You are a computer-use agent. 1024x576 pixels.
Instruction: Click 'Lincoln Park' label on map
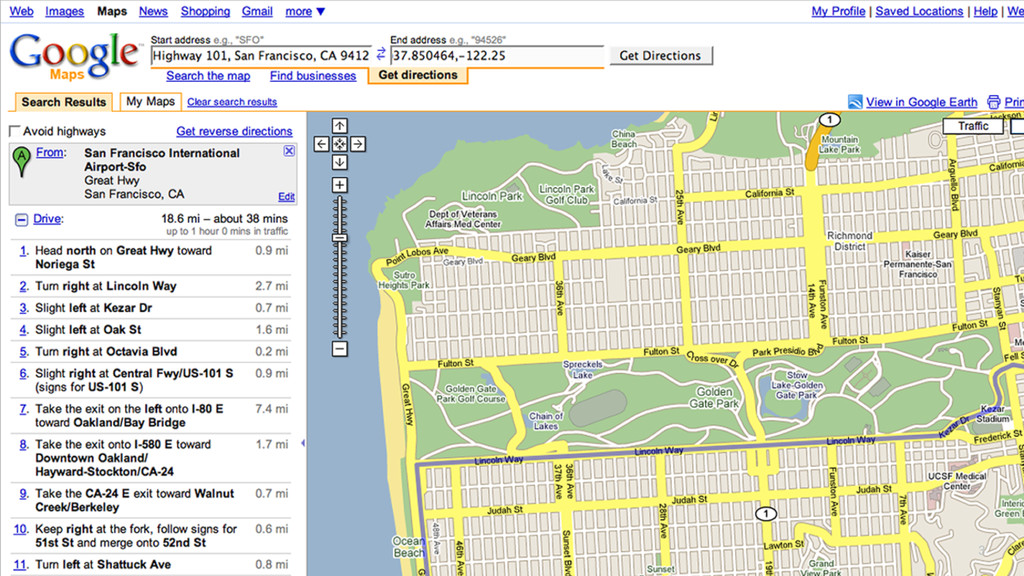point(492,196)
